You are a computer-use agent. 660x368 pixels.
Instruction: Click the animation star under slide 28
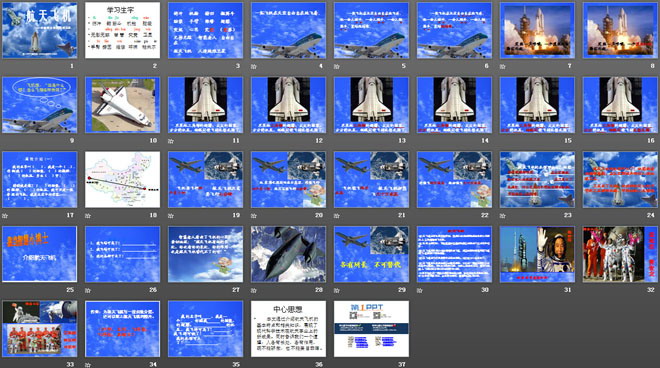click(x=254, y=291)
